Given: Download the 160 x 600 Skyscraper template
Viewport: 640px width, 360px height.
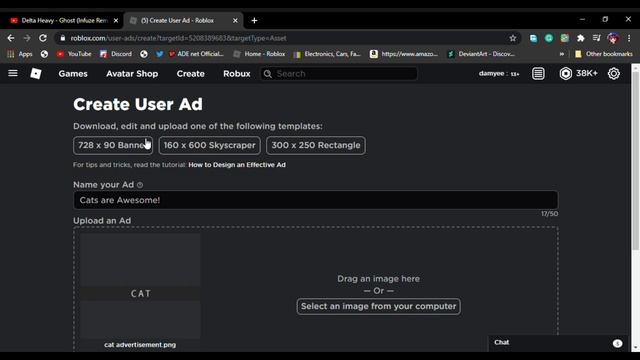Looking at the screenshot, I should click(x=209, y=145).
